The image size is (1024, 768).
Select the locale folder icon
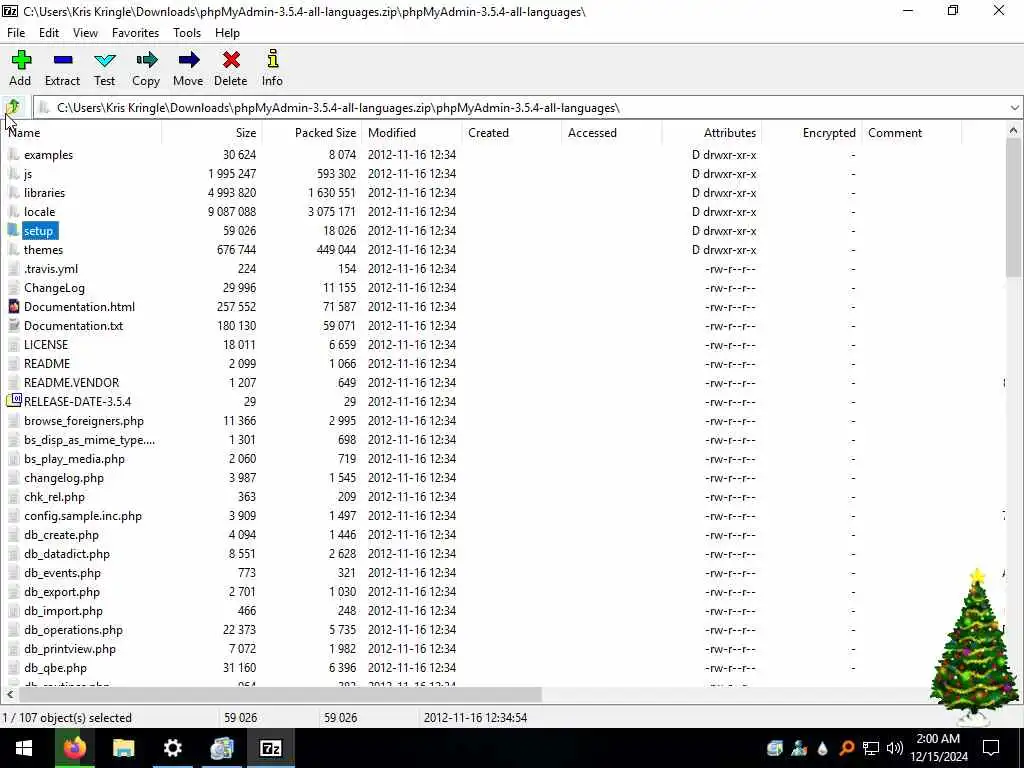14,212
